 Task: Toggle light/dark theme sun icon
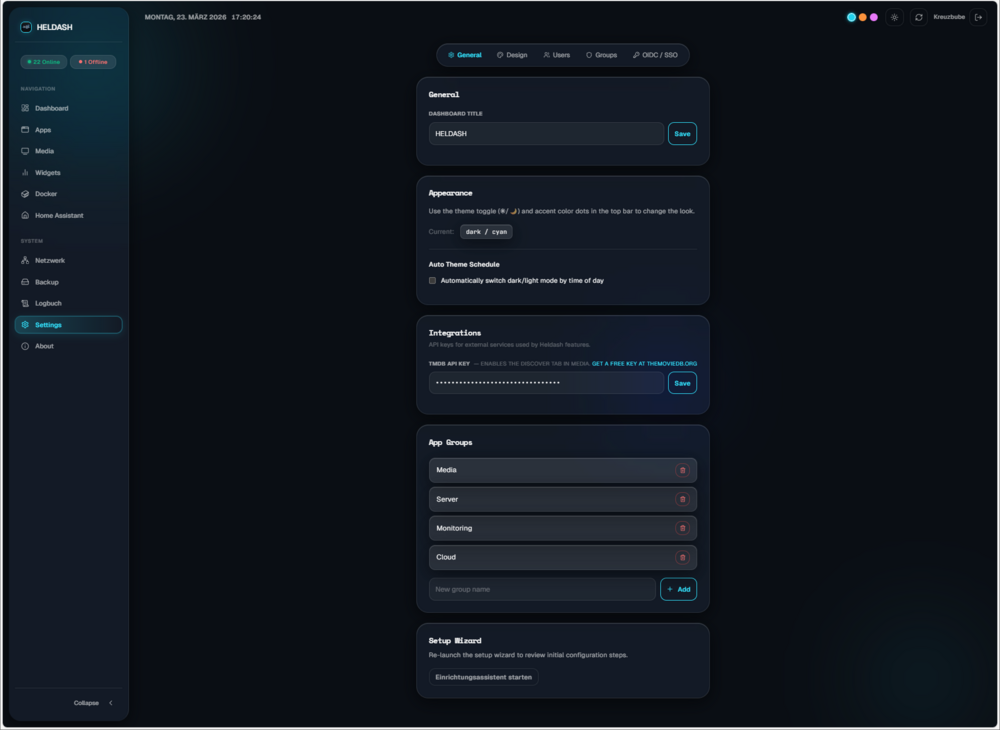click(894, 17)
